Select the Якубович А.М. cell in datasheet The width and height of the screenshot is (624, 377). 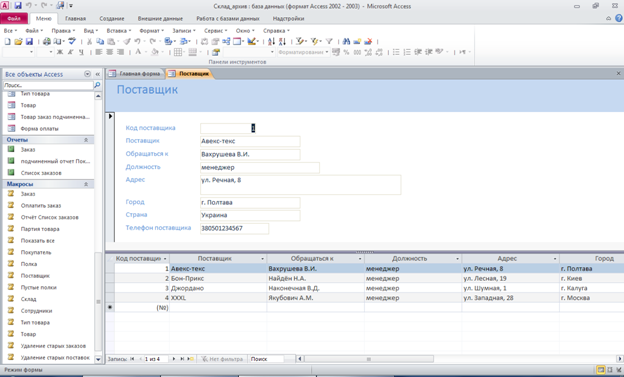coord(316,298)
